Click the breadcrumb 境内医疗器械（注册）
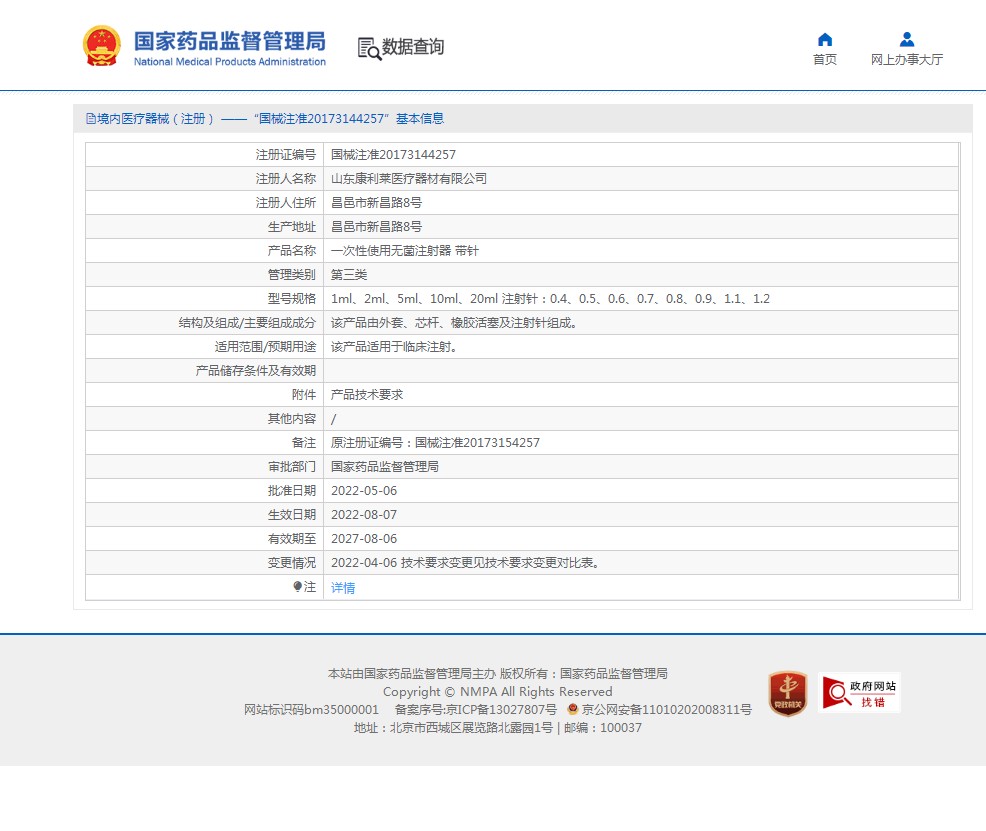 [x=155, y=119]
